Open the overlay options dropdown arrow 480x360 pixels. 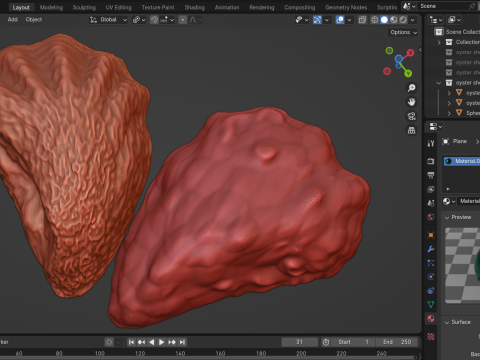(349, 20)
